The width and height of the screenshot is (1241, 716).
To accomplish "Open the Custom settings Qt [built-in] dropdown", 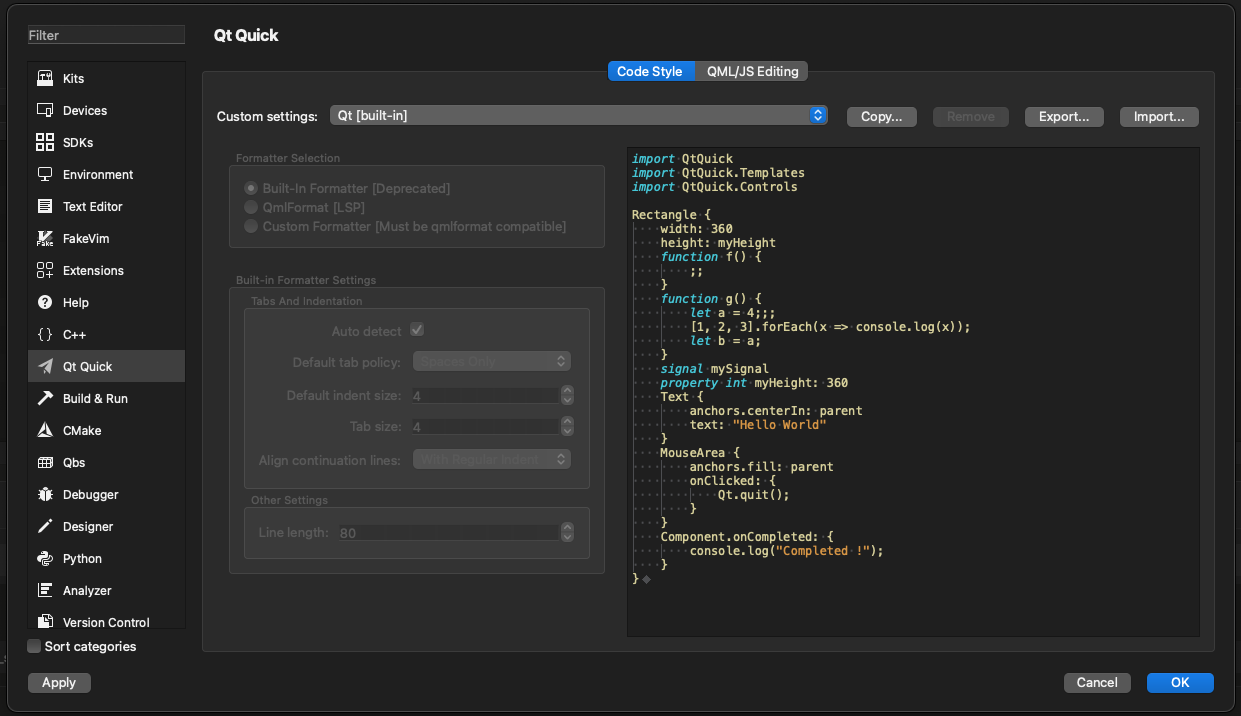I will click(579, 115).
